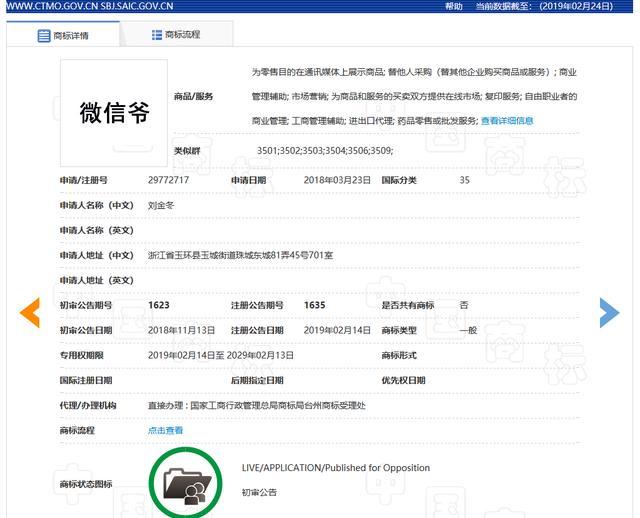Click the 商标流程 list icon
Screen dimensions: 640x518
tap(157, 35)
